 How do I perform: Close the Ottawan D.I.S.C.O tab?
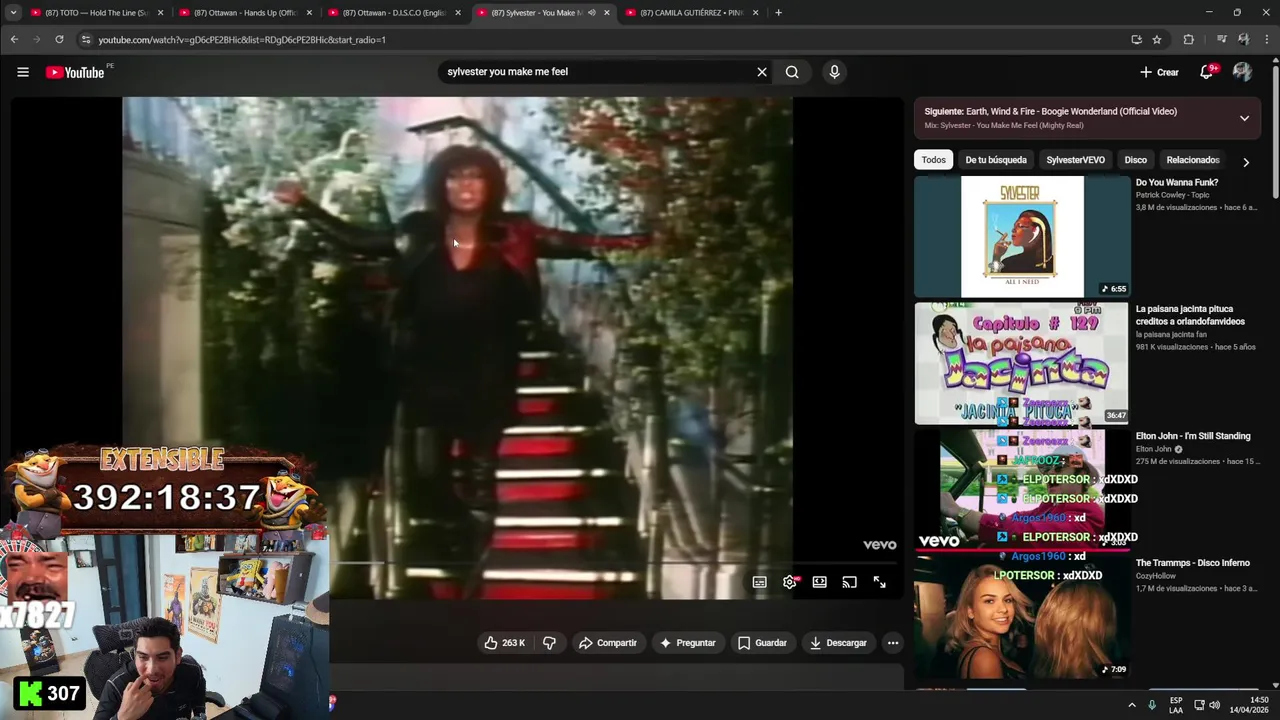point(458,13)
